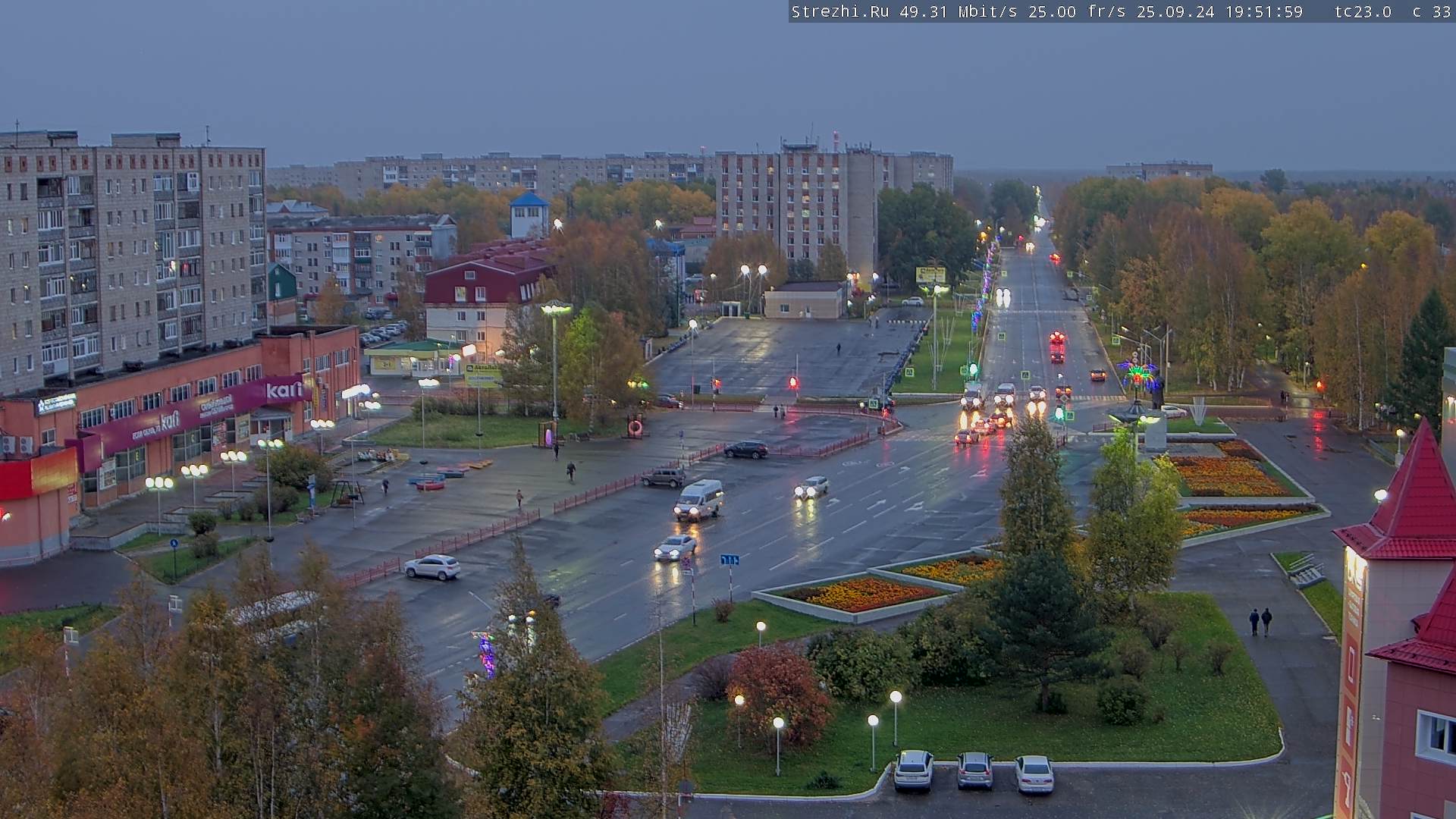Viewport: 1456px width, 819px height.
Task: Click the 25.00 fr/s frame rate readout
Action: 1077,12
